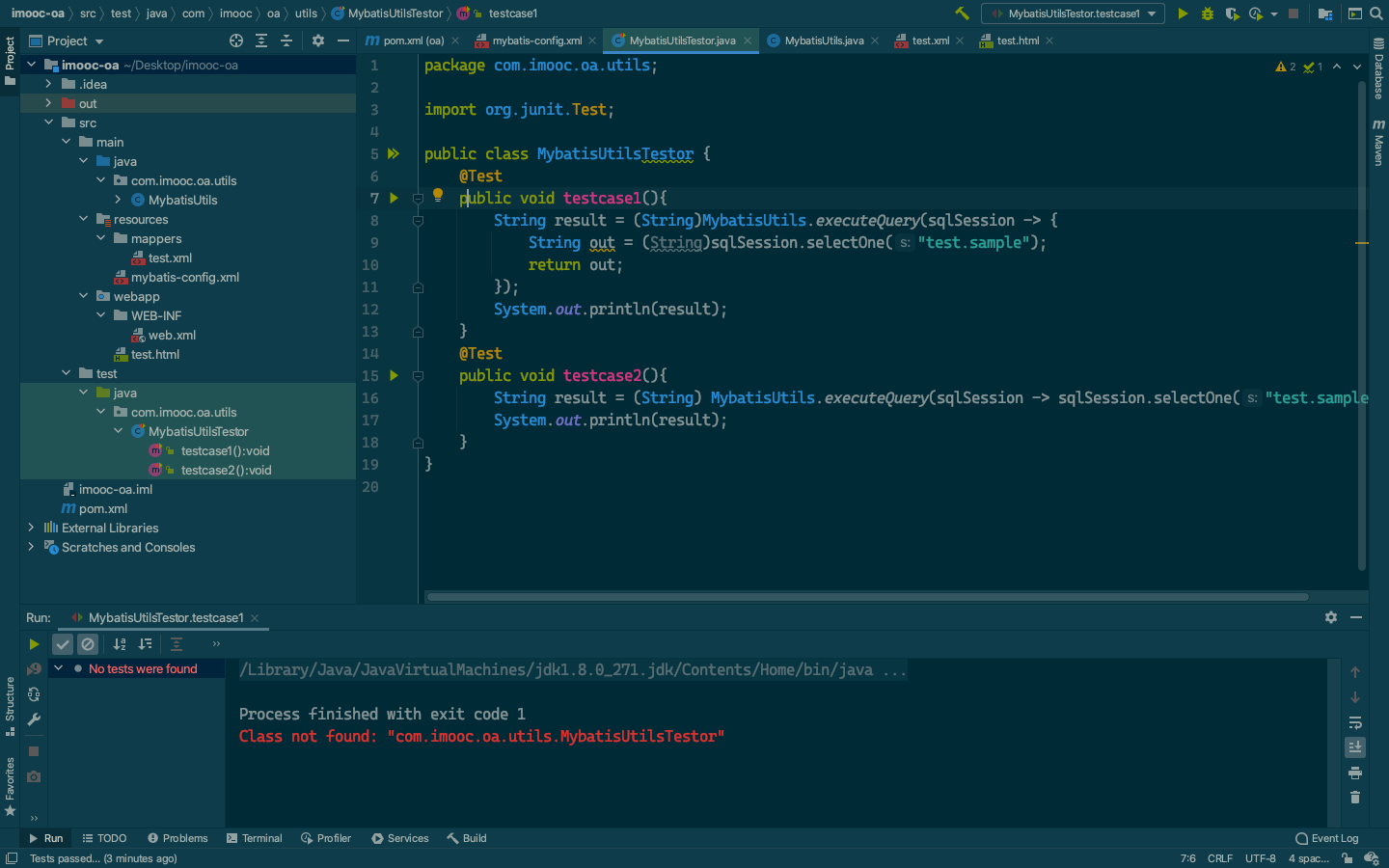Click Toggle auto-test icon in Run panel

34,694
